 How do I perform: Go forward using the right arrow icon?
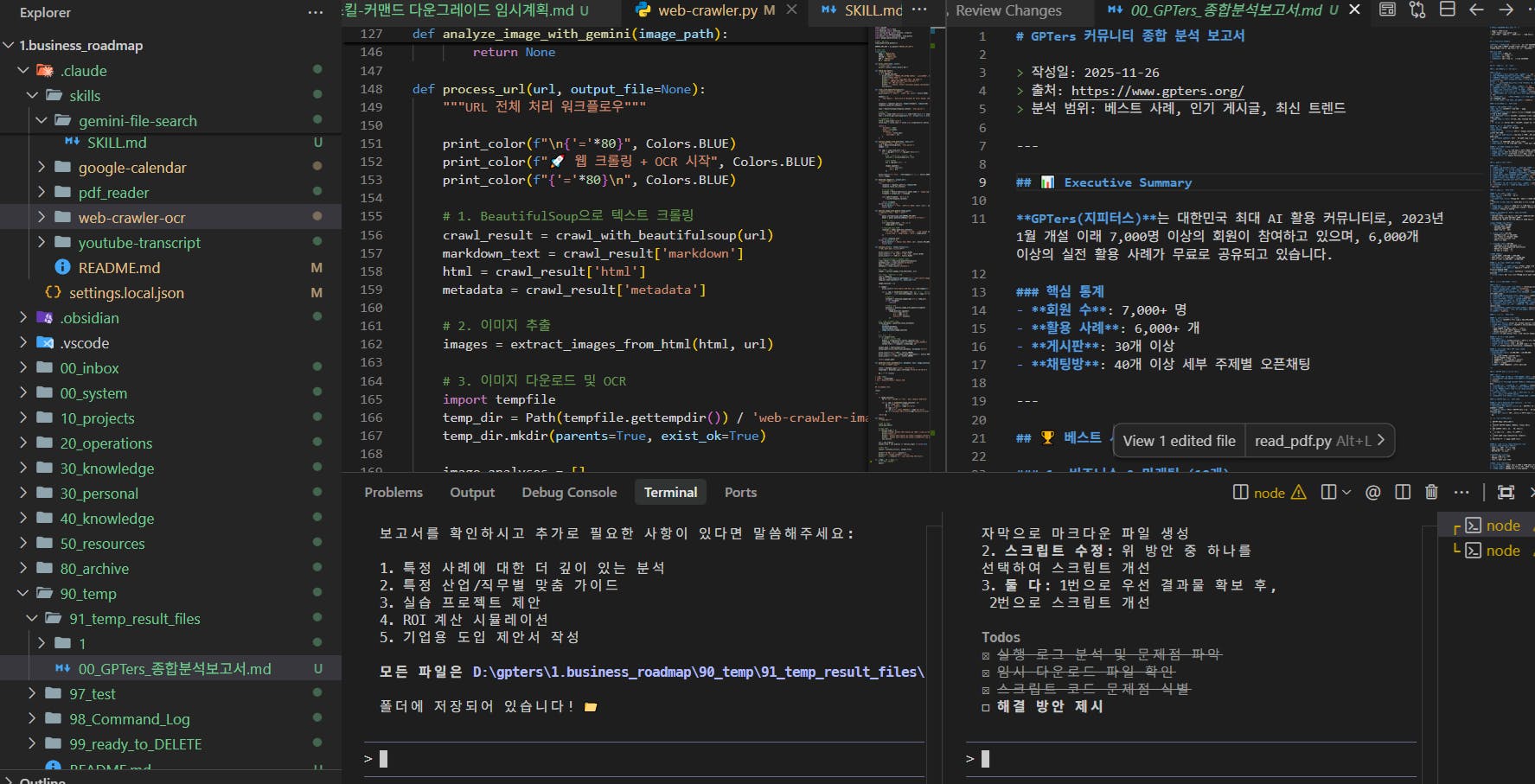click(1506, 10)
